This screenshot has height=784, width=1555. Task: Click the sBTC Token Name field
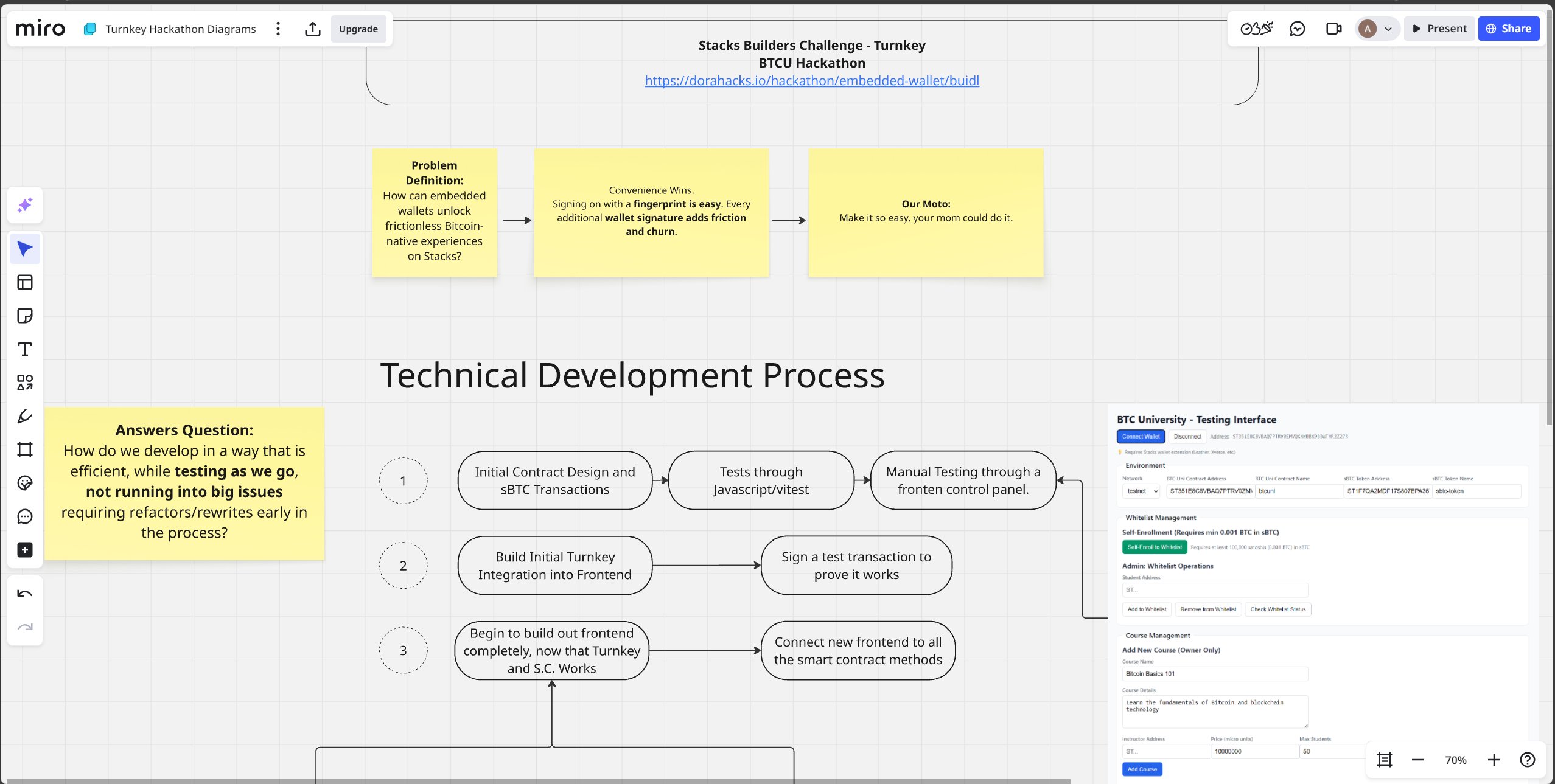coord(1476,491)
